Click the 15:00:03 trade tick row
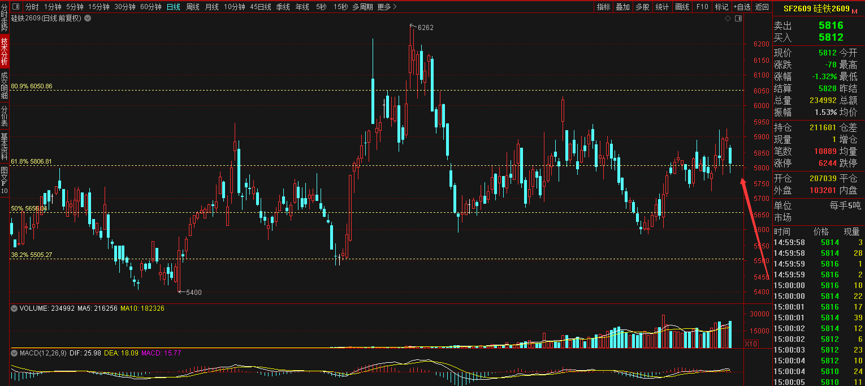This screenshot has height=386, width=865. coord(819,350)
